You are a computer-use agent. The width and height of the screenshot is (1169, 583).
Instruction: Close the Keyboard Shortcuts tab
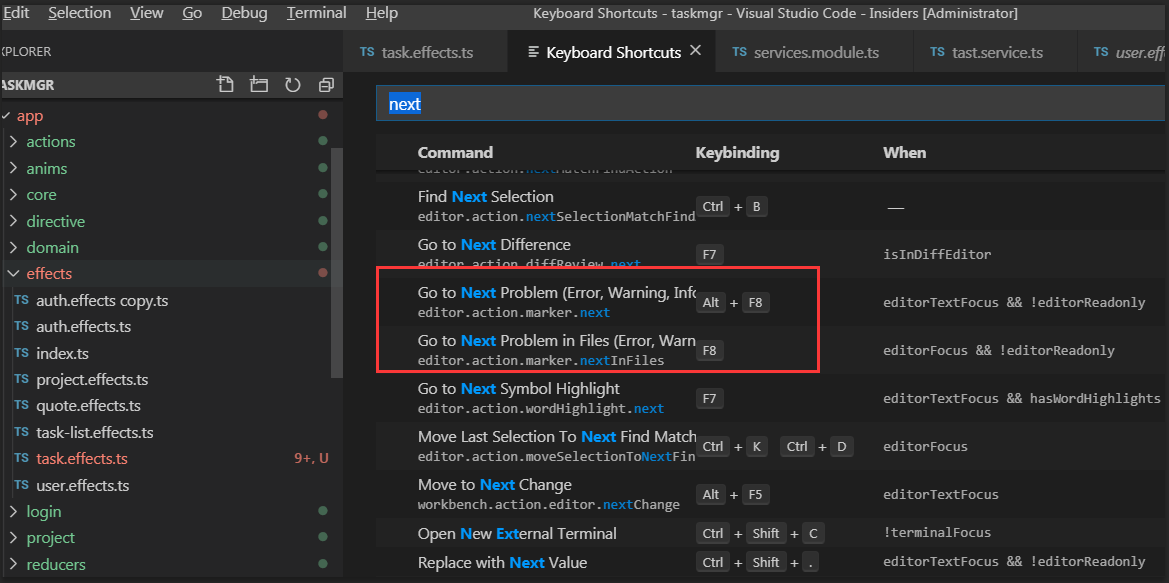point(696,51)
